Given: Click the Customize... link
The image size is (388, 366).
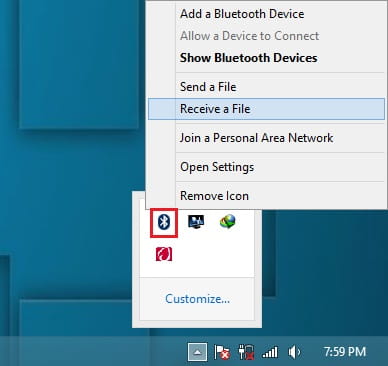Looking at the screenshot, I should (x=197, y=299).
